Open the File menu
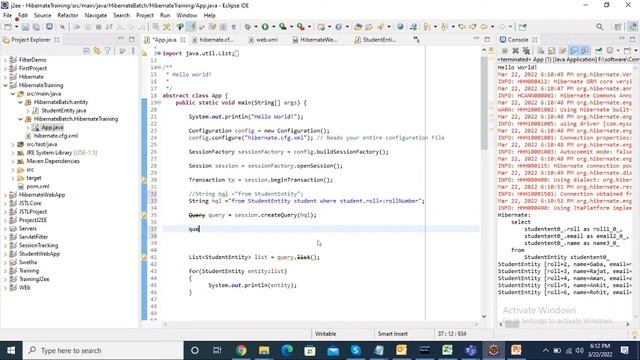The height and width of the screenshot is (360, 640). pyautogui.click(x=7, y=16)
